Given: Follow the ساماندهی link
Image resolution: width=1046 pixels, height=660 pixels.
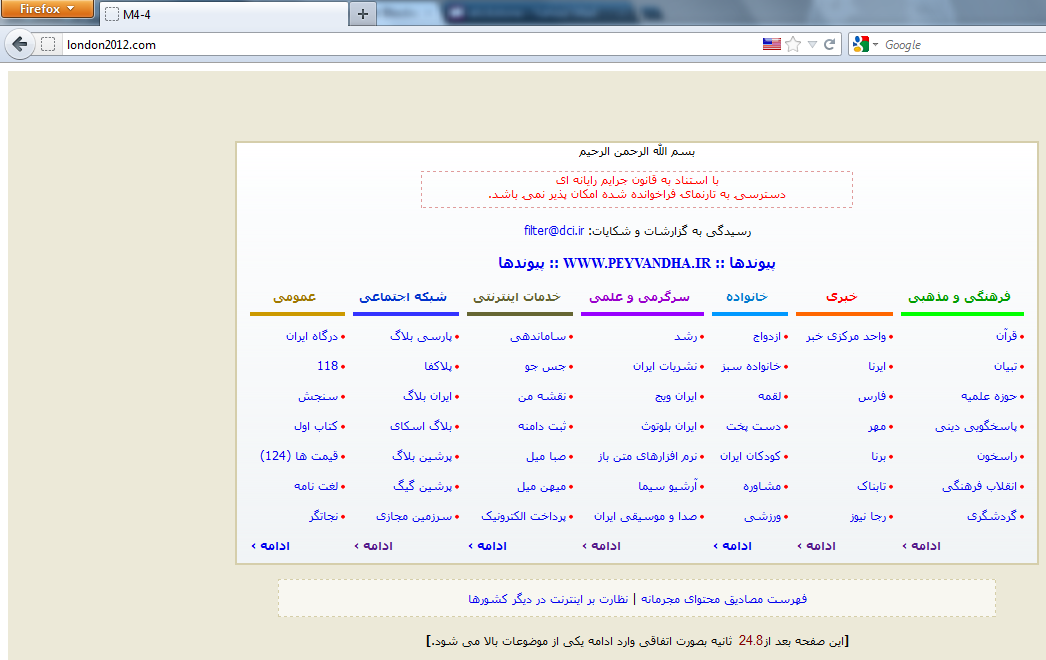Looking at the screenshot, I should 538,336.
